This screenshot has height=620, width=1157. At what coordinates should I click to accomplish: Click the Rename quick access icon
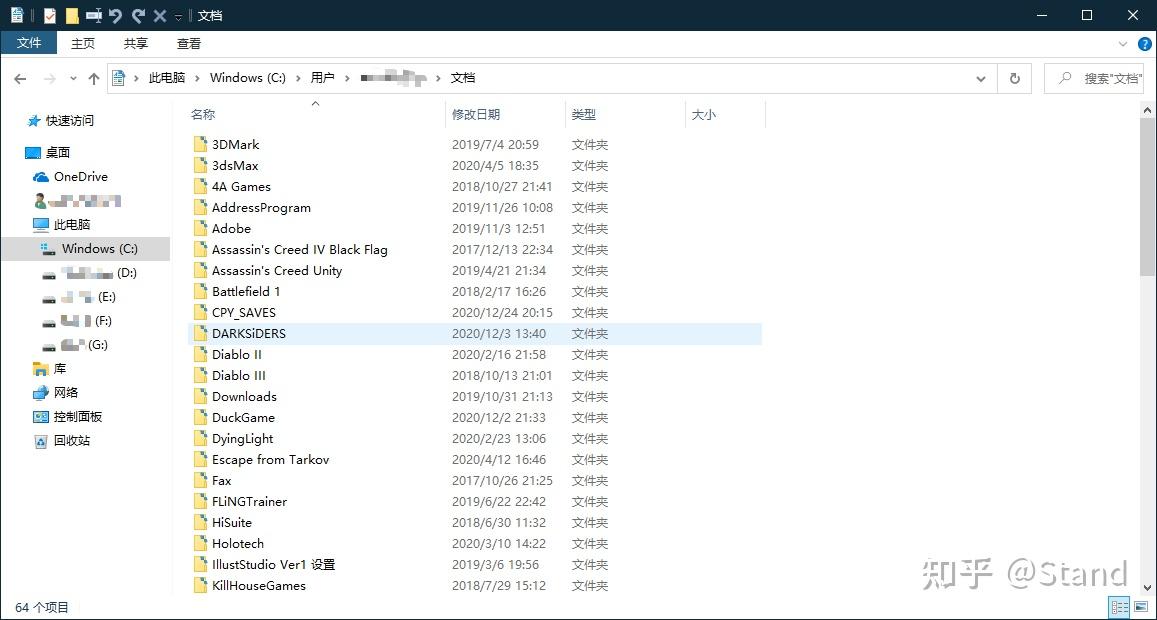(93, 15)
